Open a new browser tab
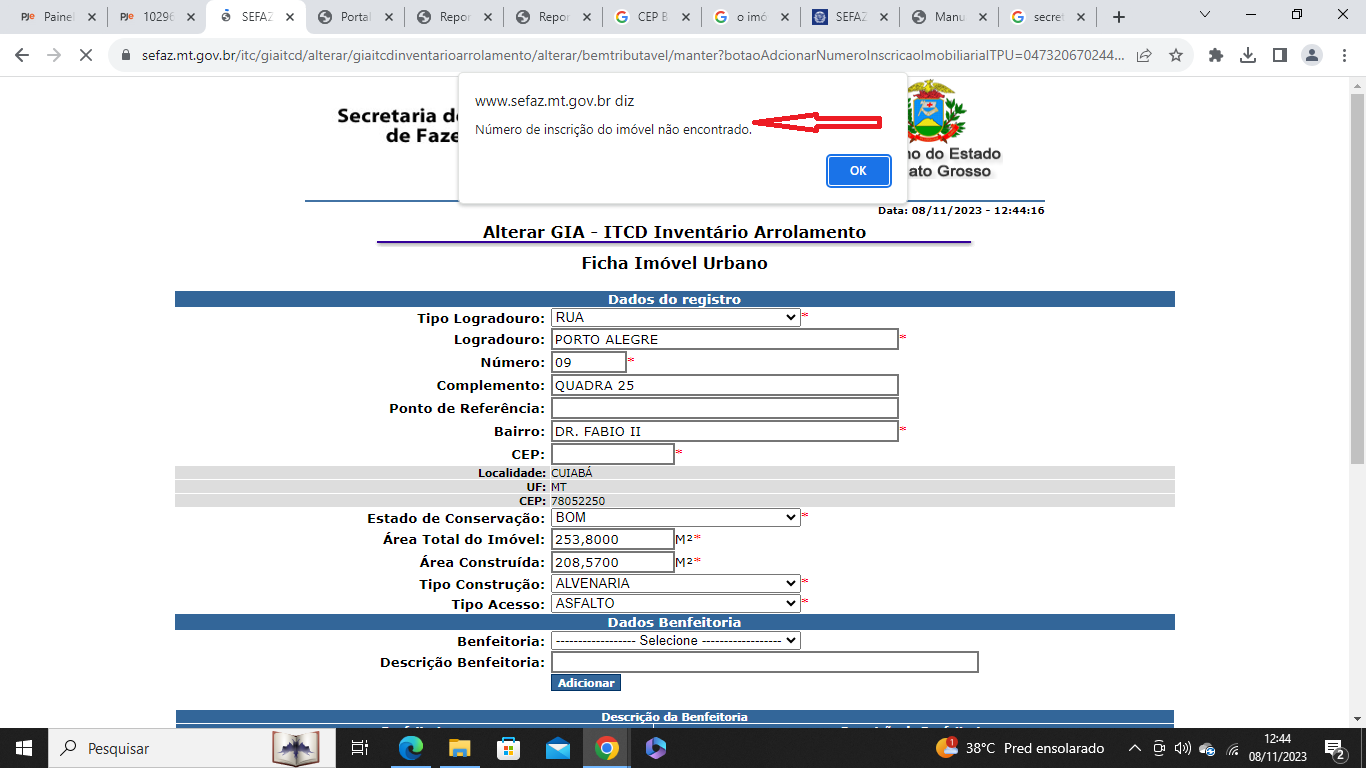 (x=1118, y=17)
